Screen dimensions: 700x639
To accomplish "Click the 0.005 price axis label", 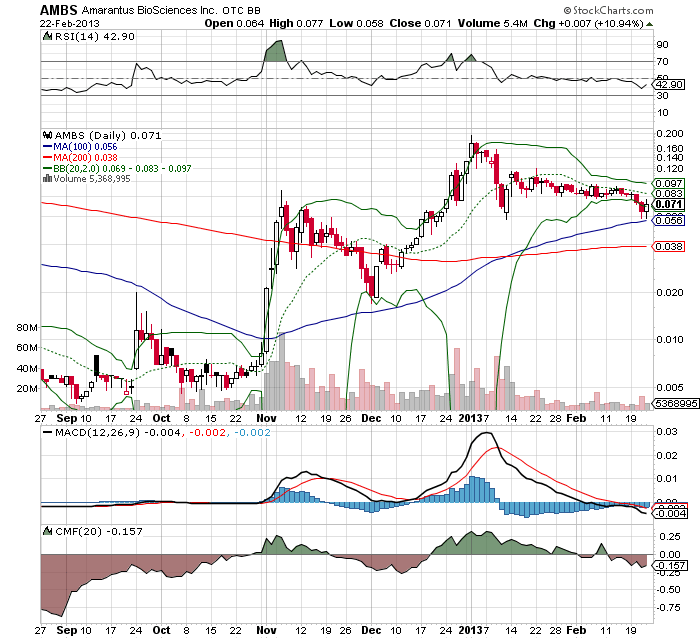I will point(670,387).
